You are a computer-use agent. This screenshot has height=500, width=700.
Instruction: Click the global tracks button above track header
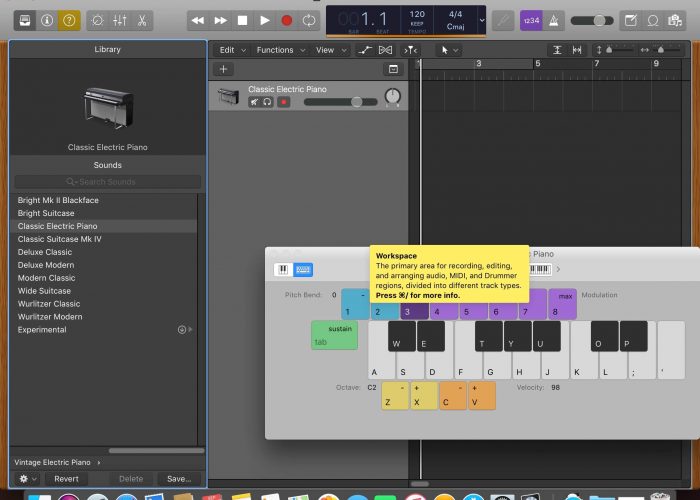[x=393, y=69]
